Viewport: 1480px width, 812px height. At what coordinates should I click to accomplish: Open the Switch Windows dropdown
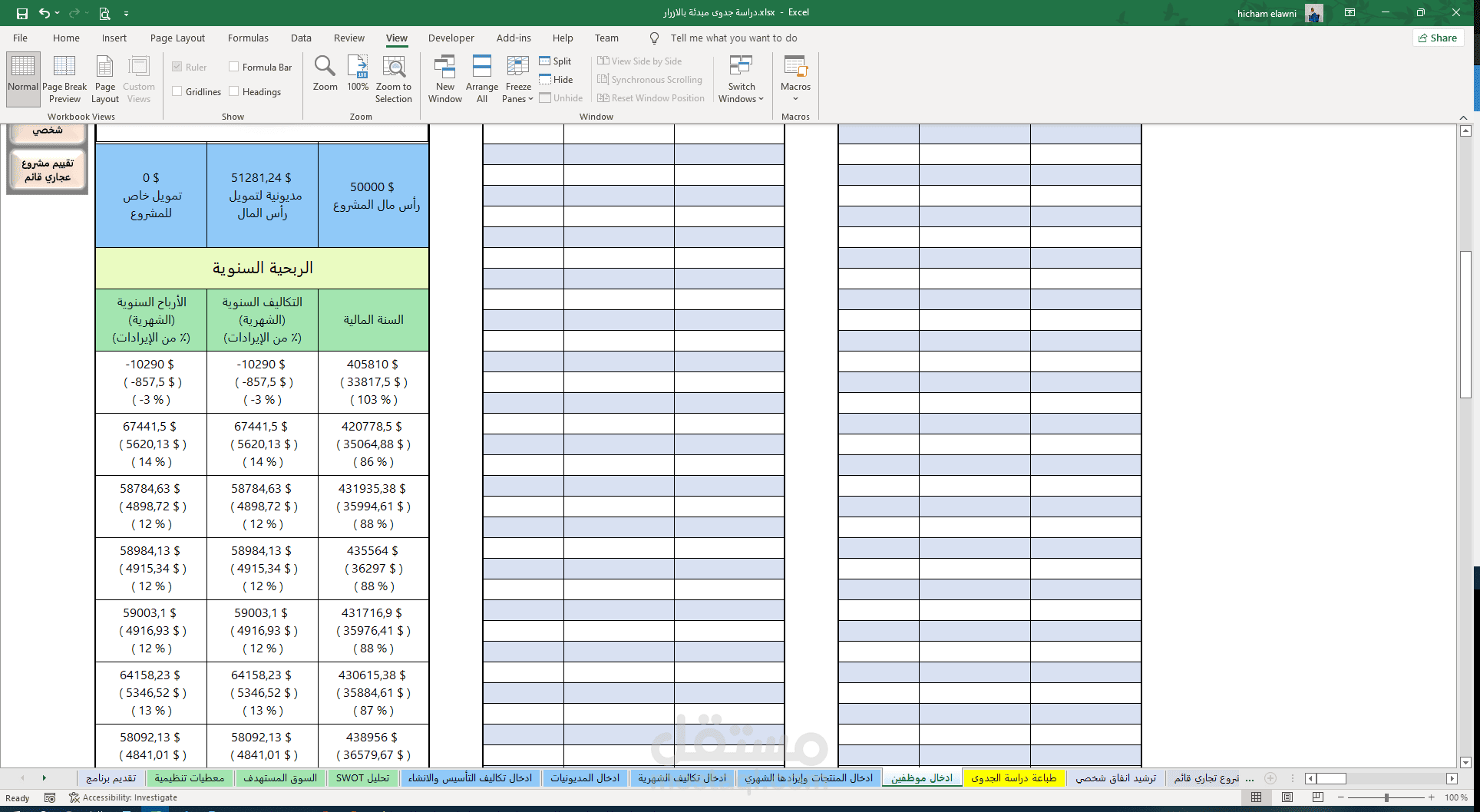742,78
